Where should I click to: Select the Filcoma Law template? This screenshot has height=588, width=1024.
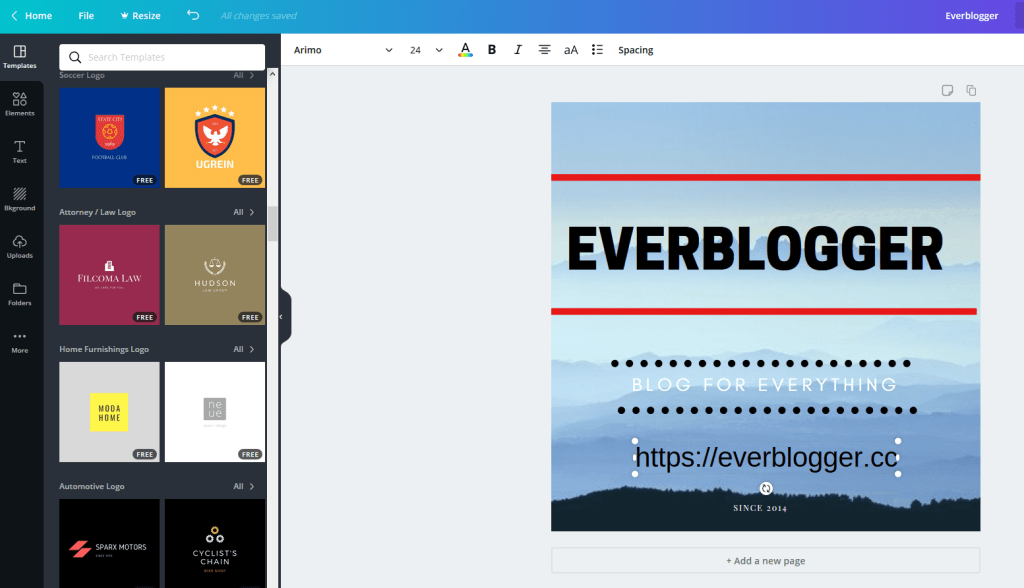[109, 275]
